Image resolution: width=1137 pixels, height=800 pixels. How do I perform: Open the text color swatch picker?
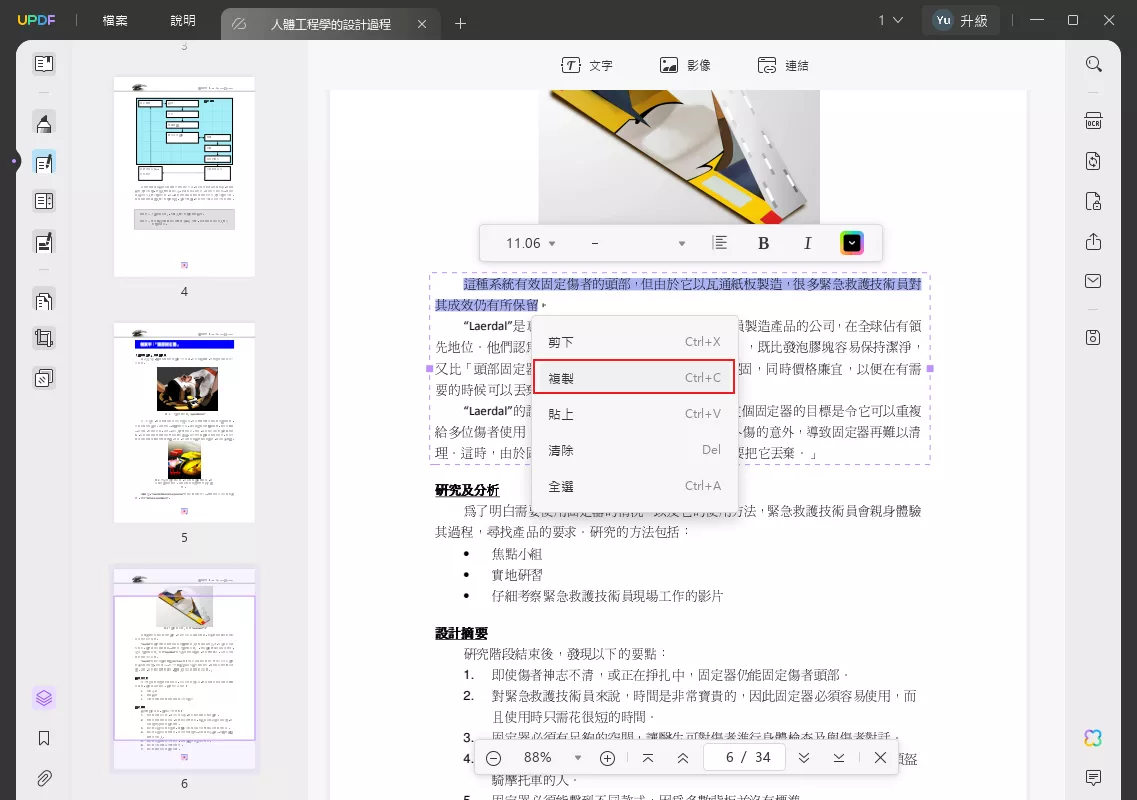pyautogui.click(x=851, y=242)
